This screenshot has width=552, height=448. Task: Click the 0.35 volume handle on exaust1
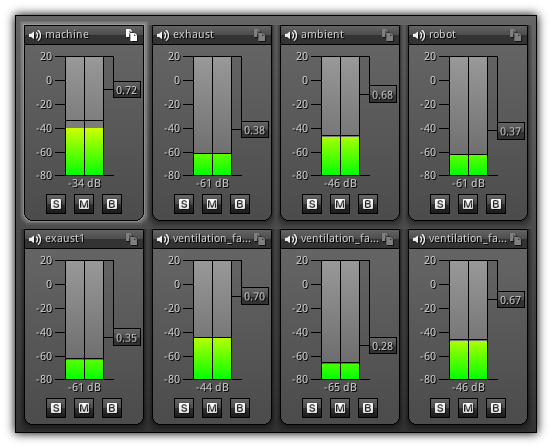(x=127, y=337)
